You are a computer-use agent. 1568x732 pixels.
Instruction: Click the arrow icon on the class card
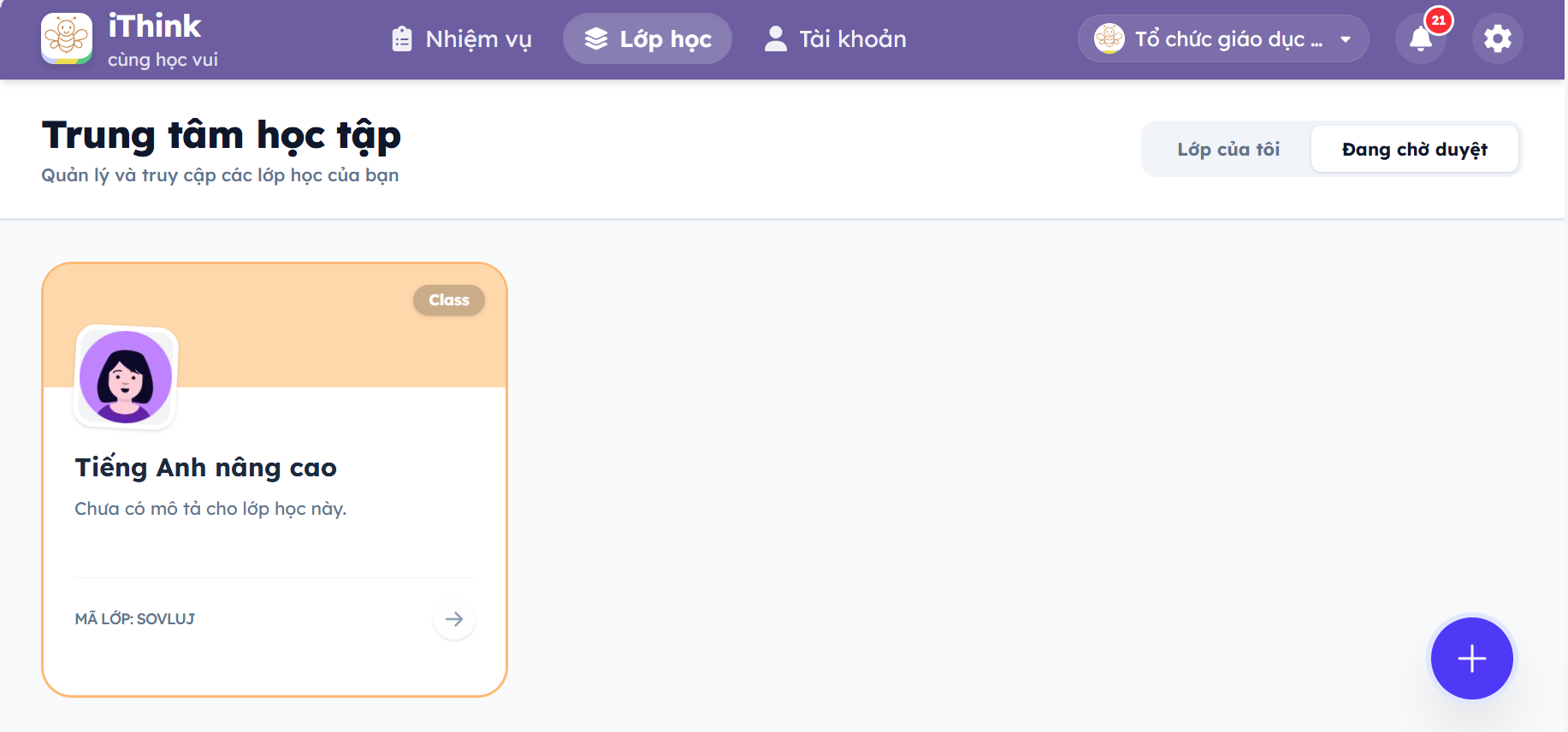(x=453, y=619)
